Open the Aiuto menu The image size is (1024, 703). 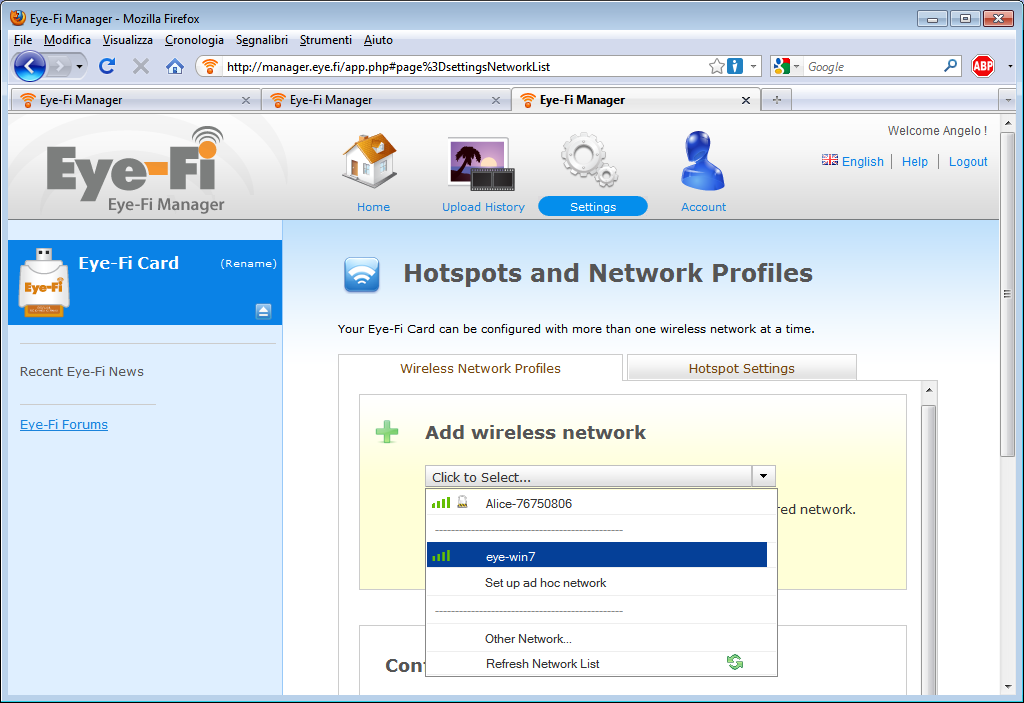click(x=378, y=40)
